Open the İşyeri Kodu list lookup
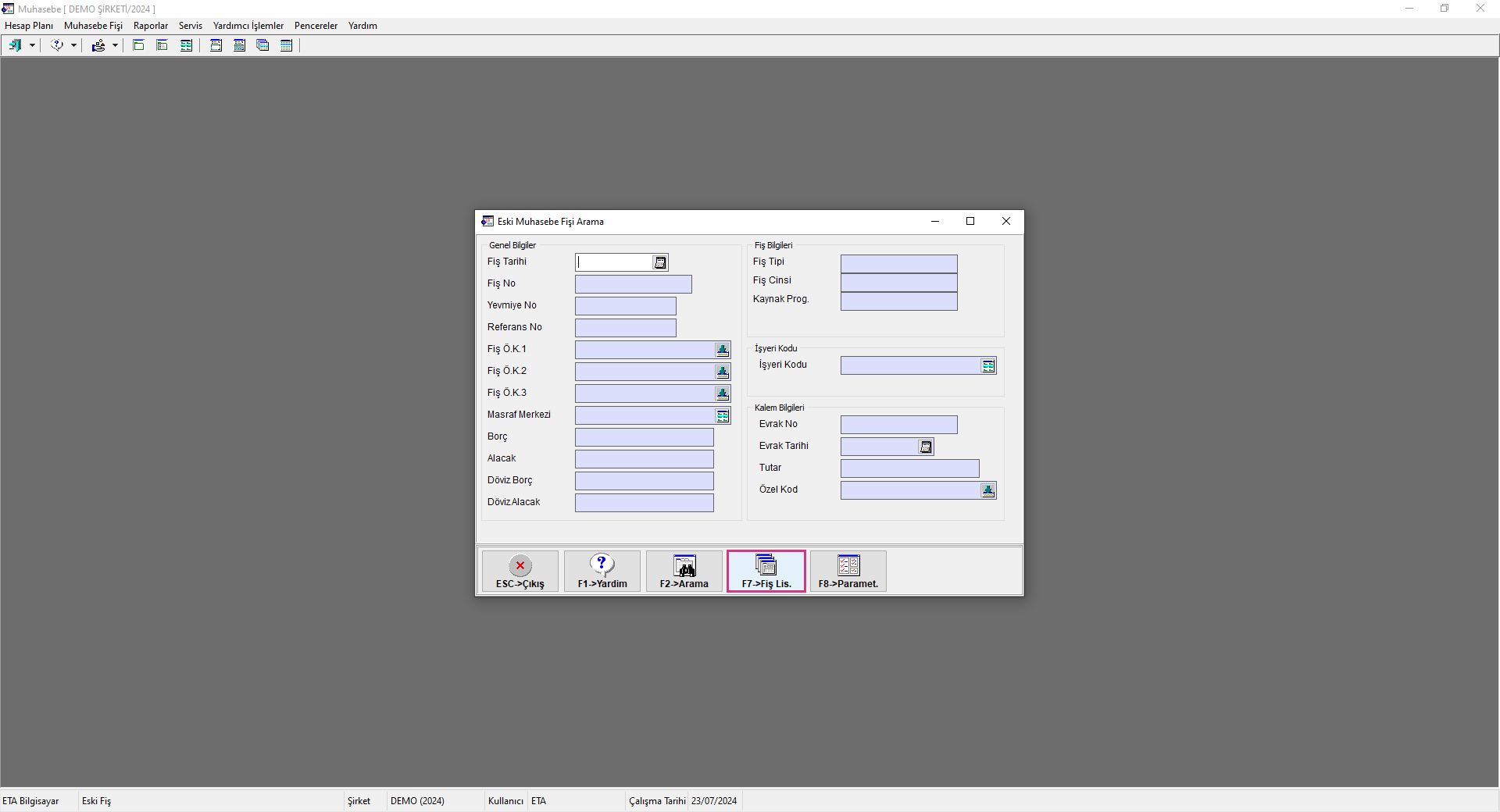 click(x=988, y=366)
